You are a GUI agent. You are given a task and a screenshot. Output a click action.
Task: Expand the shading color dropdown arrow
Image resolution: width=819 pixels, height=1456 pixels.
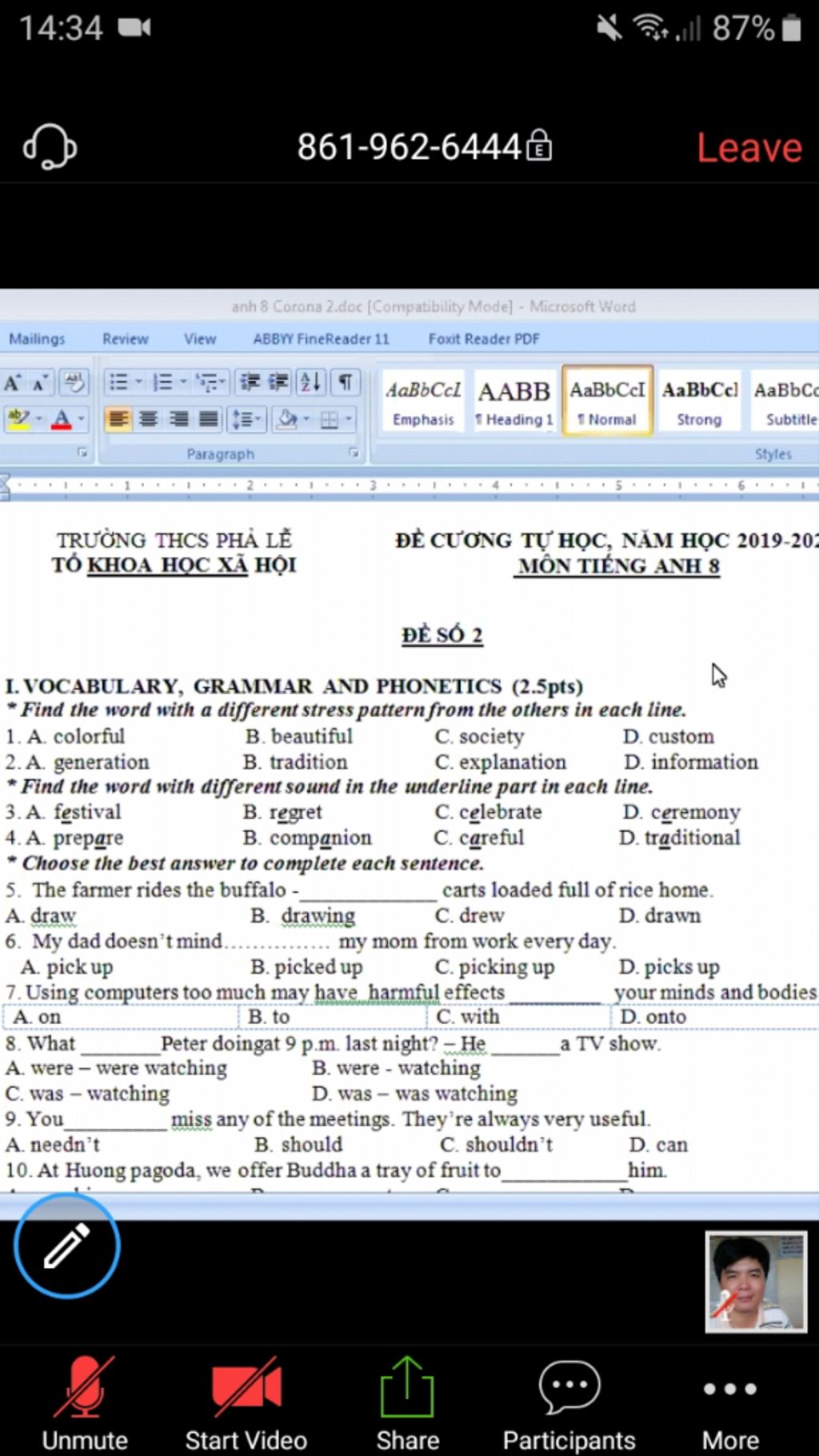(306, 418)
